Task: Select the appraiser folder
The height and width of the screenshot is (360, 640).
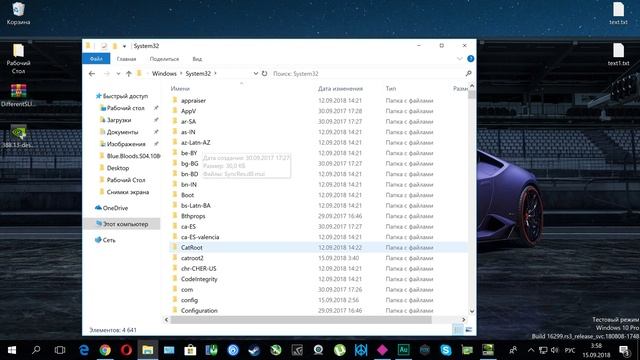Action: [x=193, y=100]
